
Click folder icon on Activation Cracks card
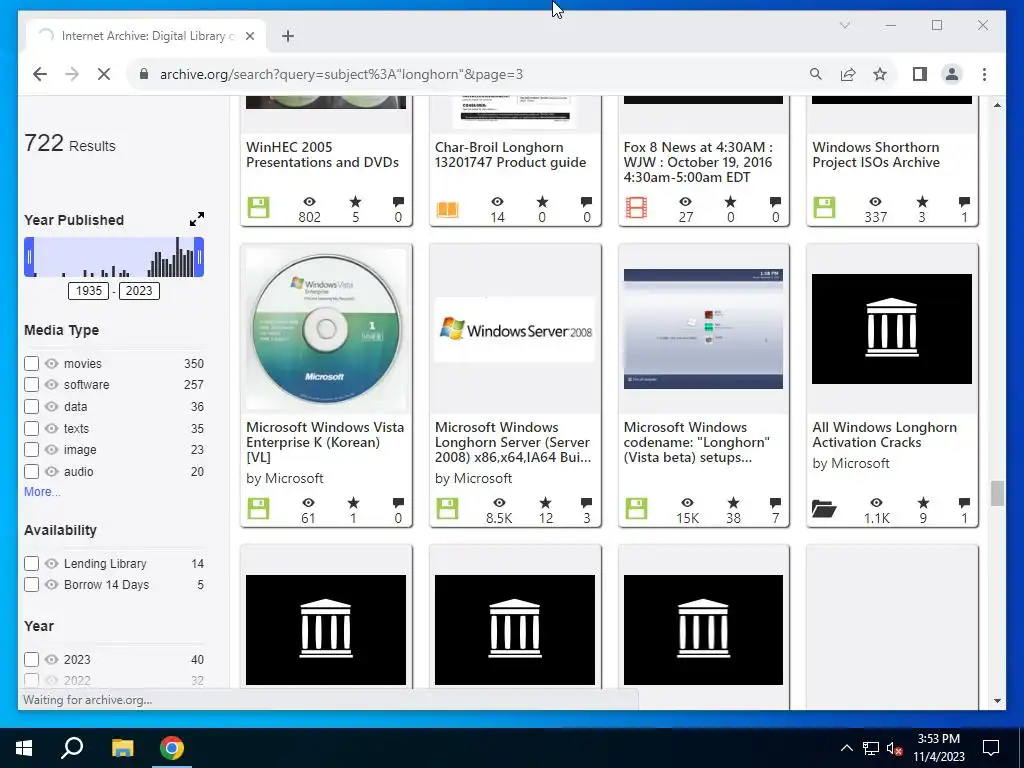click(x=824, y=508)
